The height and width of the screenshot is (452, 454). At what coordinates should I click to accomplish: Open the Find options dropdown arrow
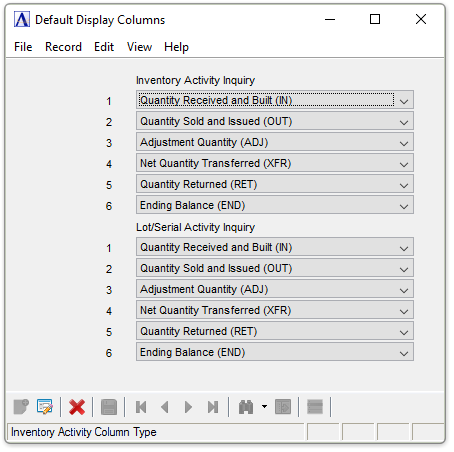point(264,406)
